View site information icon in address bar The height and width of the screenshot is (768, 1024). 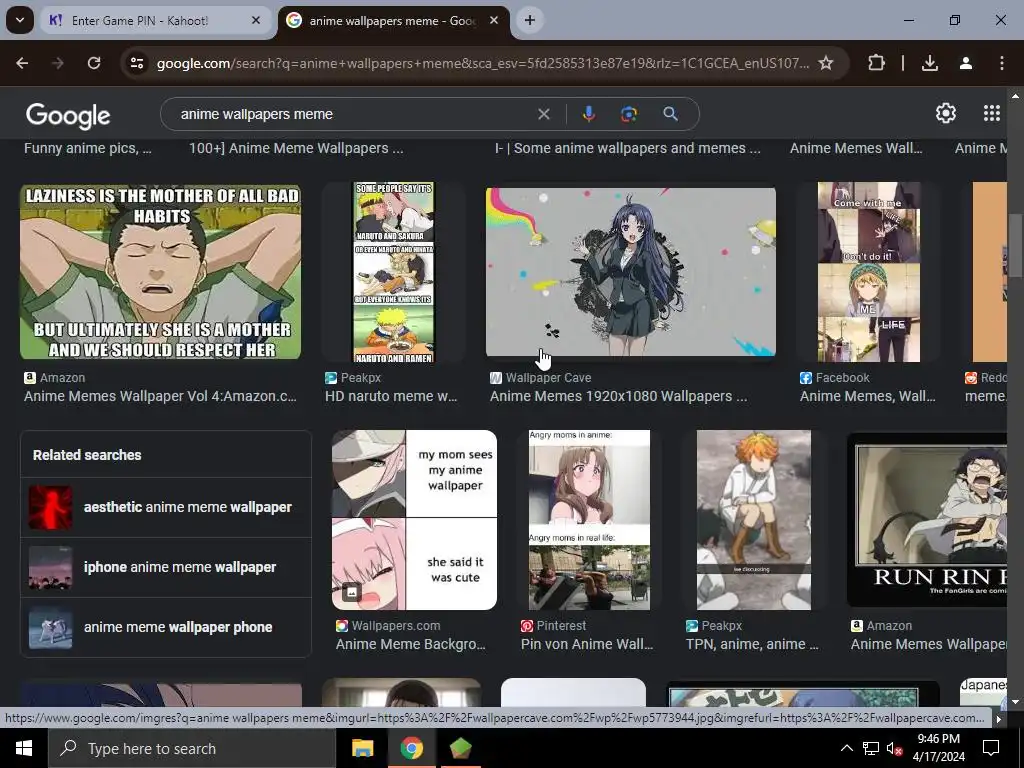tap(137, 63)
